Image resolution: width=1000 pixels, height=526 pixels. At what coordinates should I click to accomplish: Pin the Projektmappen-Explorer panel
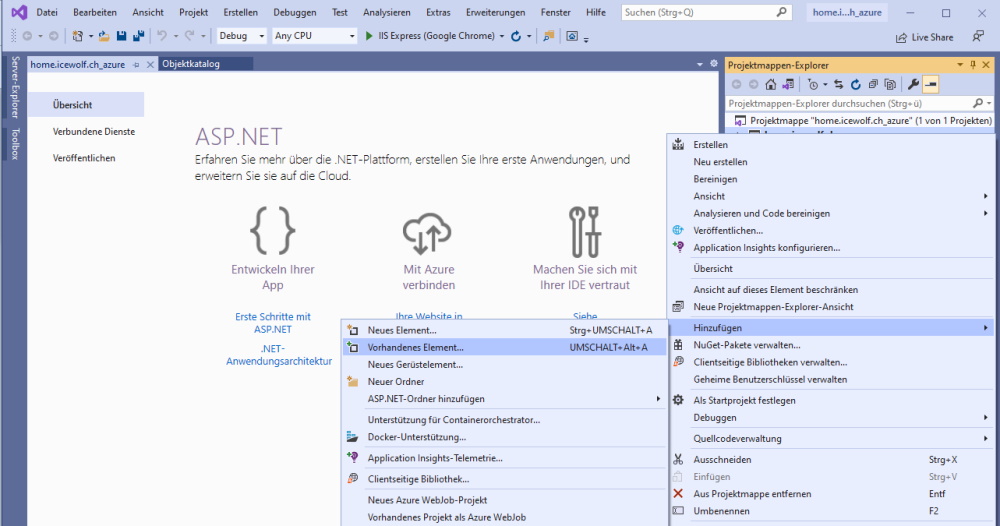tap(973, 65)
